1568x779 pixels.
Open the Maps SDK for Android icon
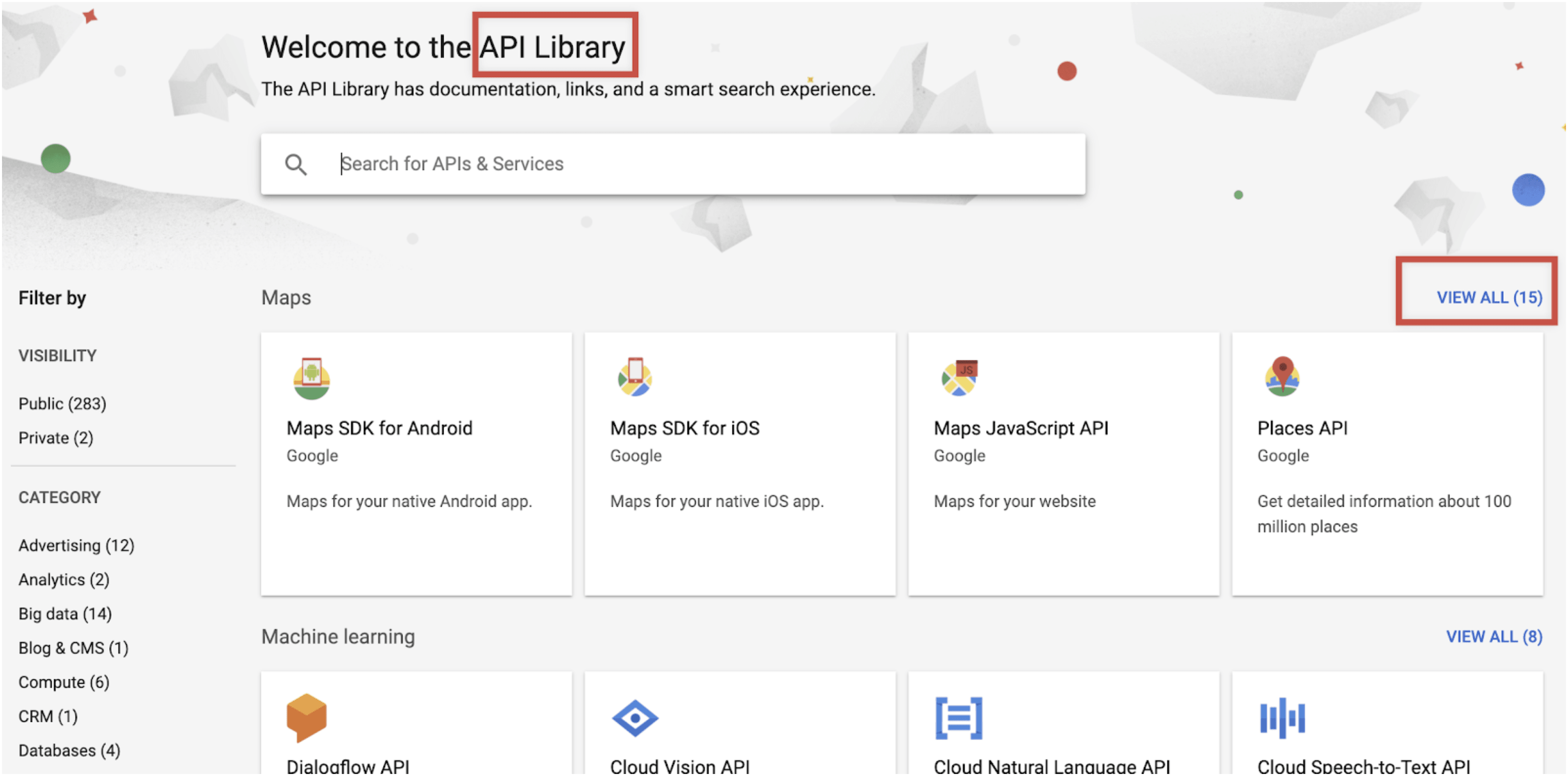pyautogui.click(x=312, y=378)
